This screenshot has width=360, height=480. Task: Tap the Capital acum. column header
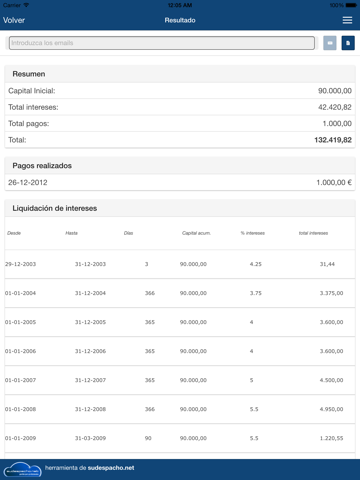click(196, 233)
